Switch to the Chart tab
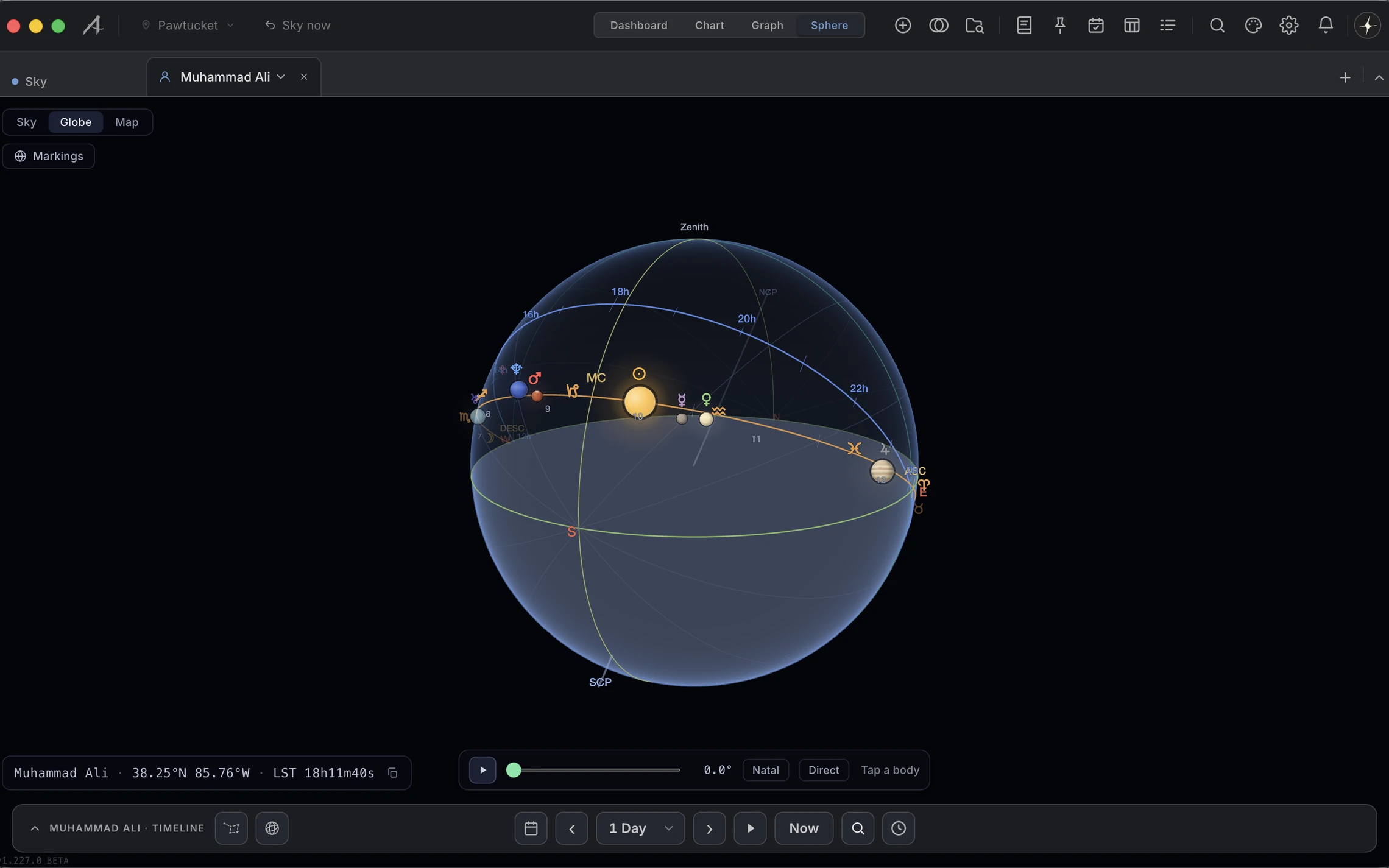1389x868 pixels. (x=709, y=25)
